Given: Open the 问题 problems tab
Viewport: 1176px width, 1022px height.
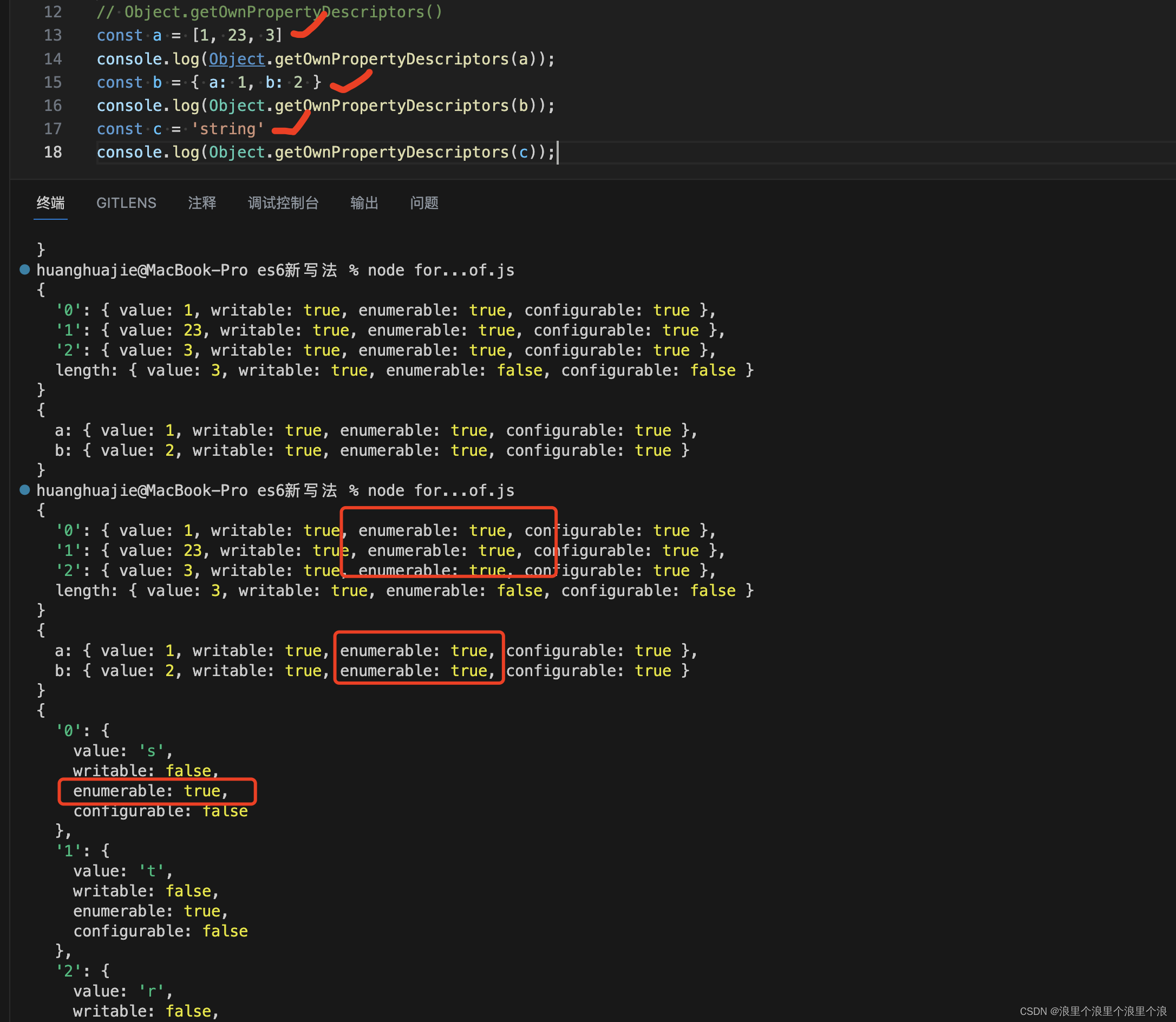Looking at the screenshot, I should (x=424, y=203).
